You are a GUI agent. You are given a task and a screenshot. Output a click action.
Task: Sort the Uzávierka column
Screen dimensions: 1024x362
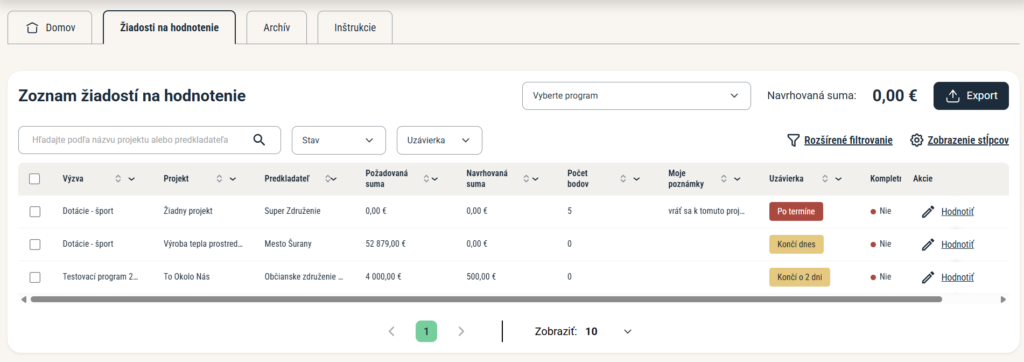[825, 178]
